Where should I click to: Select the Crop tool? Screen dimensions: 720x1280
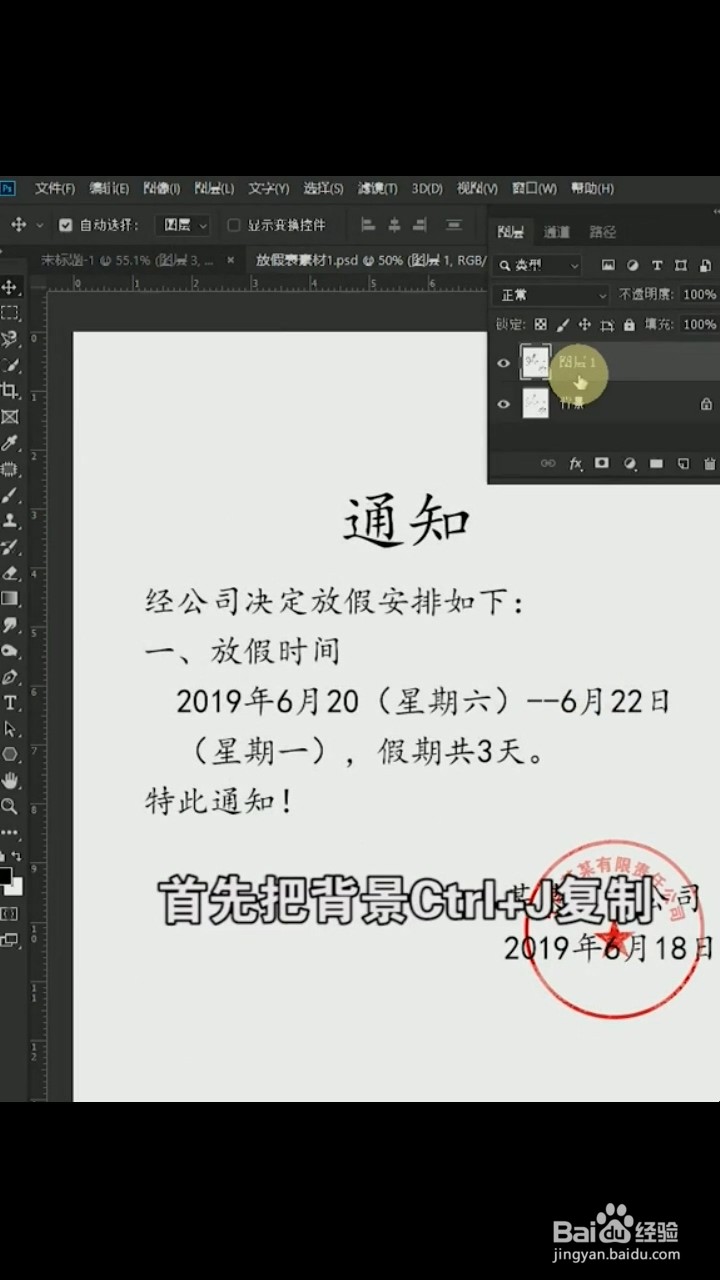pos(10,391)
